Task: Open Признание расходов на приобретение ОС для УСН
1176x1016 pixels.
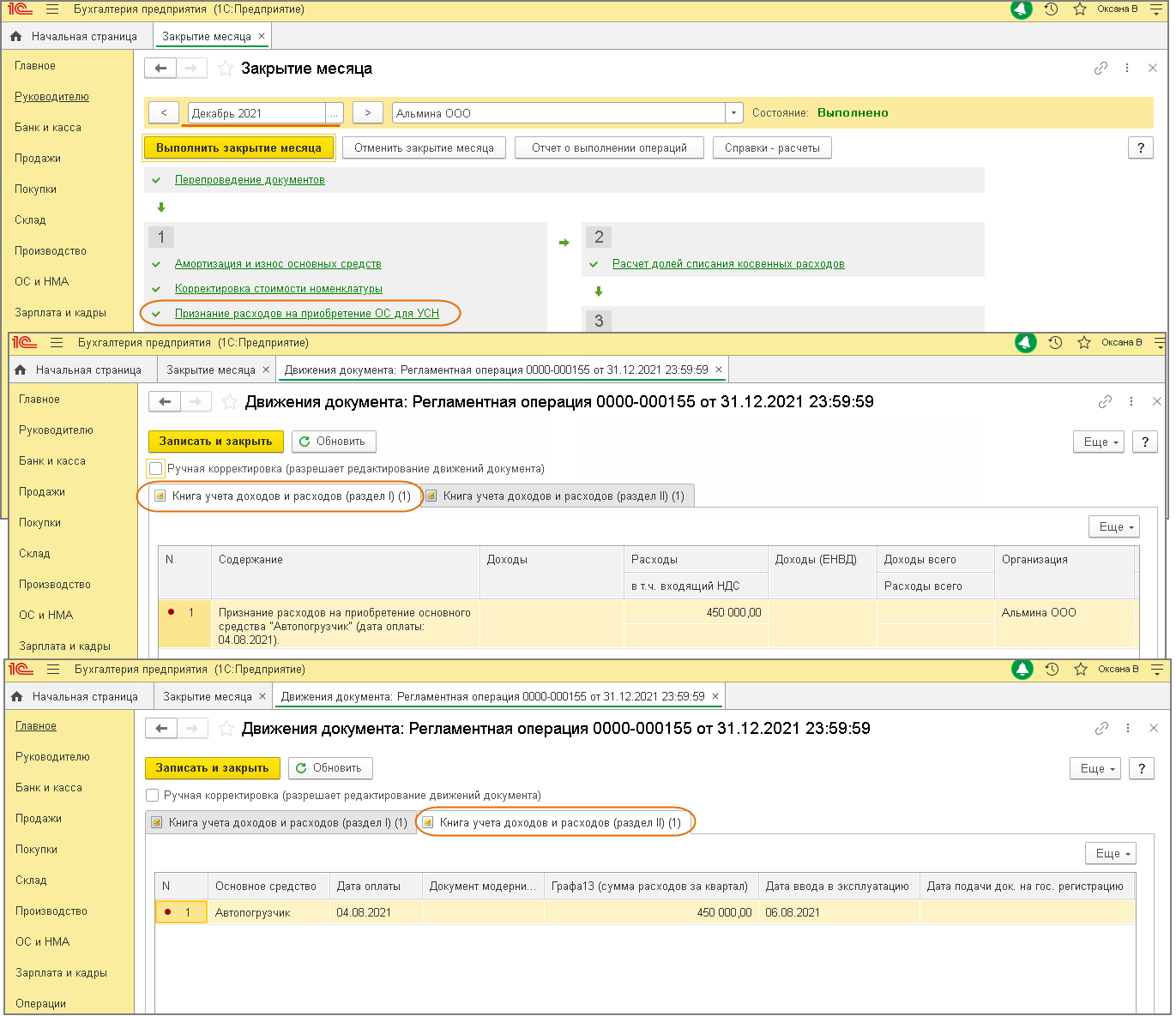Action: pos(307,314)
